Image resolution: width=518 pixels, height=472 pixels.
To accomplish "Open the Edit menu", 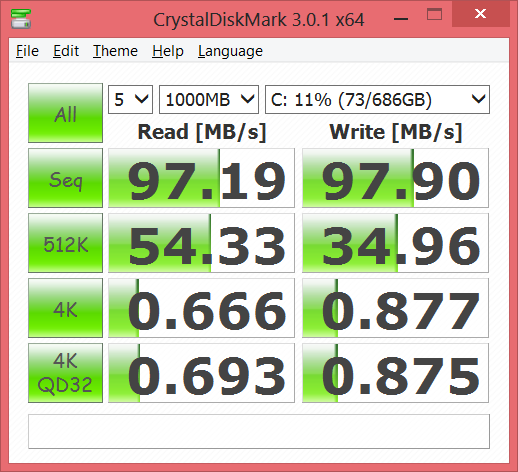I will [x=66, y=51].
